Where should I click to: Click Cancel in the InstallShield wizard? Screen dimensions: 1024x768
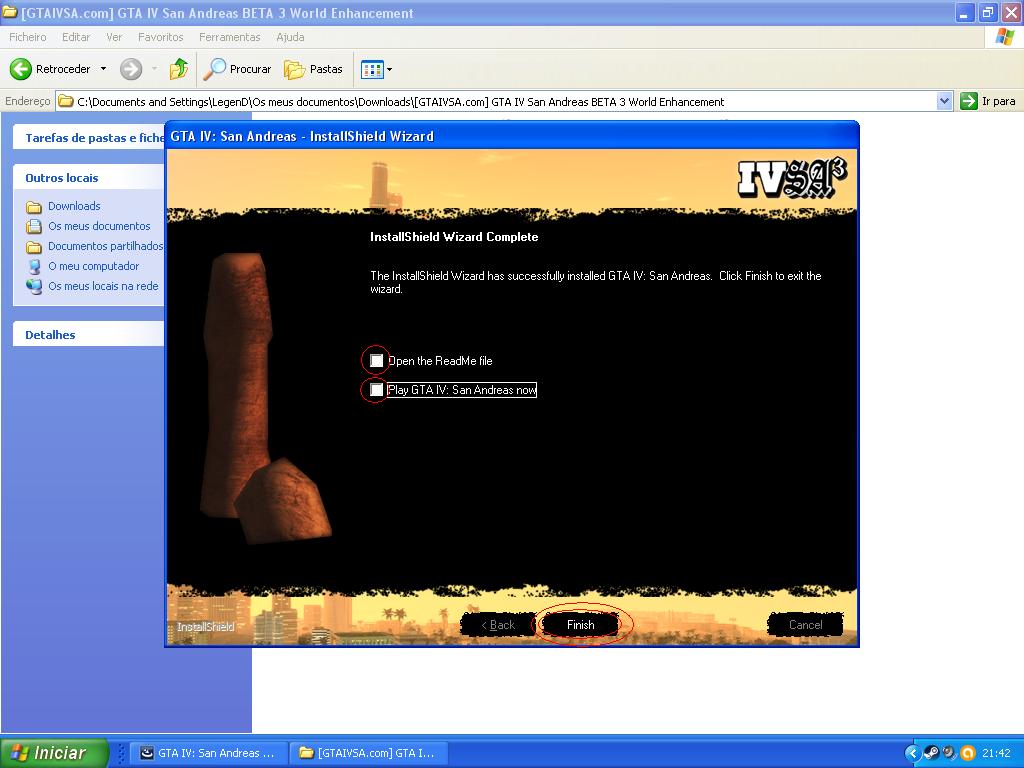[805, 625]
